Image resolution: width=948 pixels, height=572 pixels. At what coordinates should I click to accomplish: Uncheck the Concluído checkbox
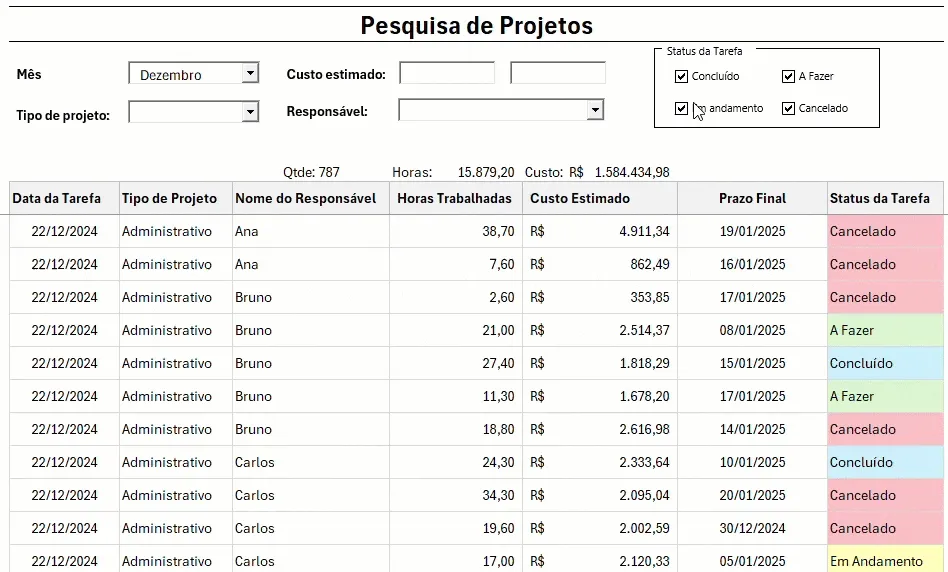(x=681, y=76)
